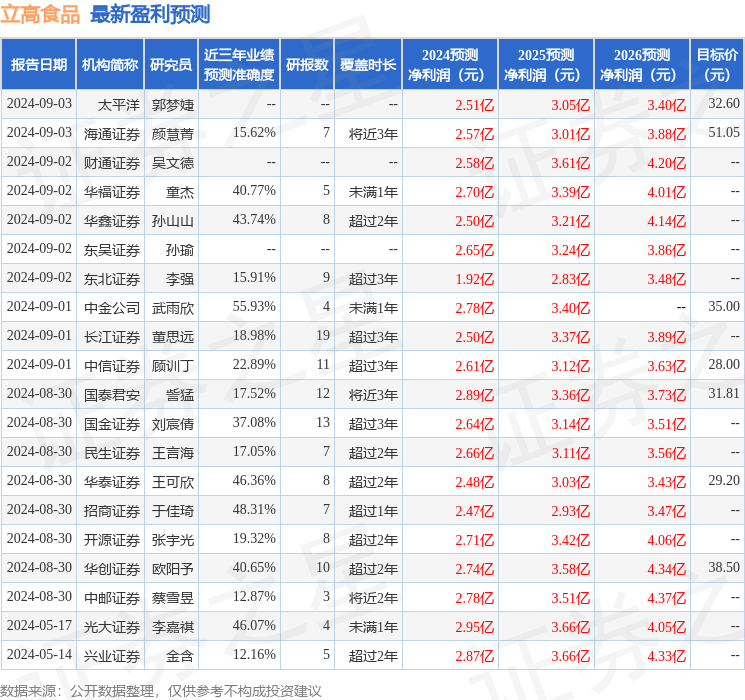Click the 4.20亿 2026 profit forecast
The height and width of the screenshot is (700, 745).
666,163
